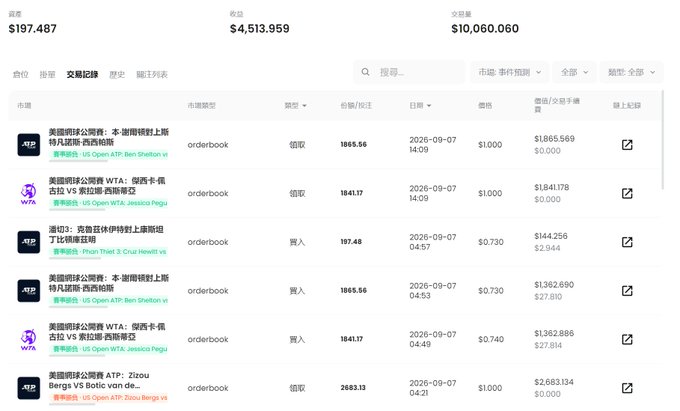Click the 市場類型 column header

point(201,105)
